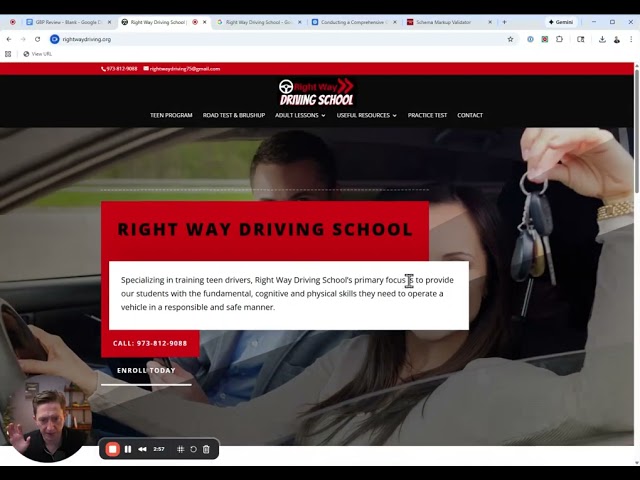The width and height of the screenshot is (640, 480).
Task: Open the side panel icon
Action: (x=580, y=39)
